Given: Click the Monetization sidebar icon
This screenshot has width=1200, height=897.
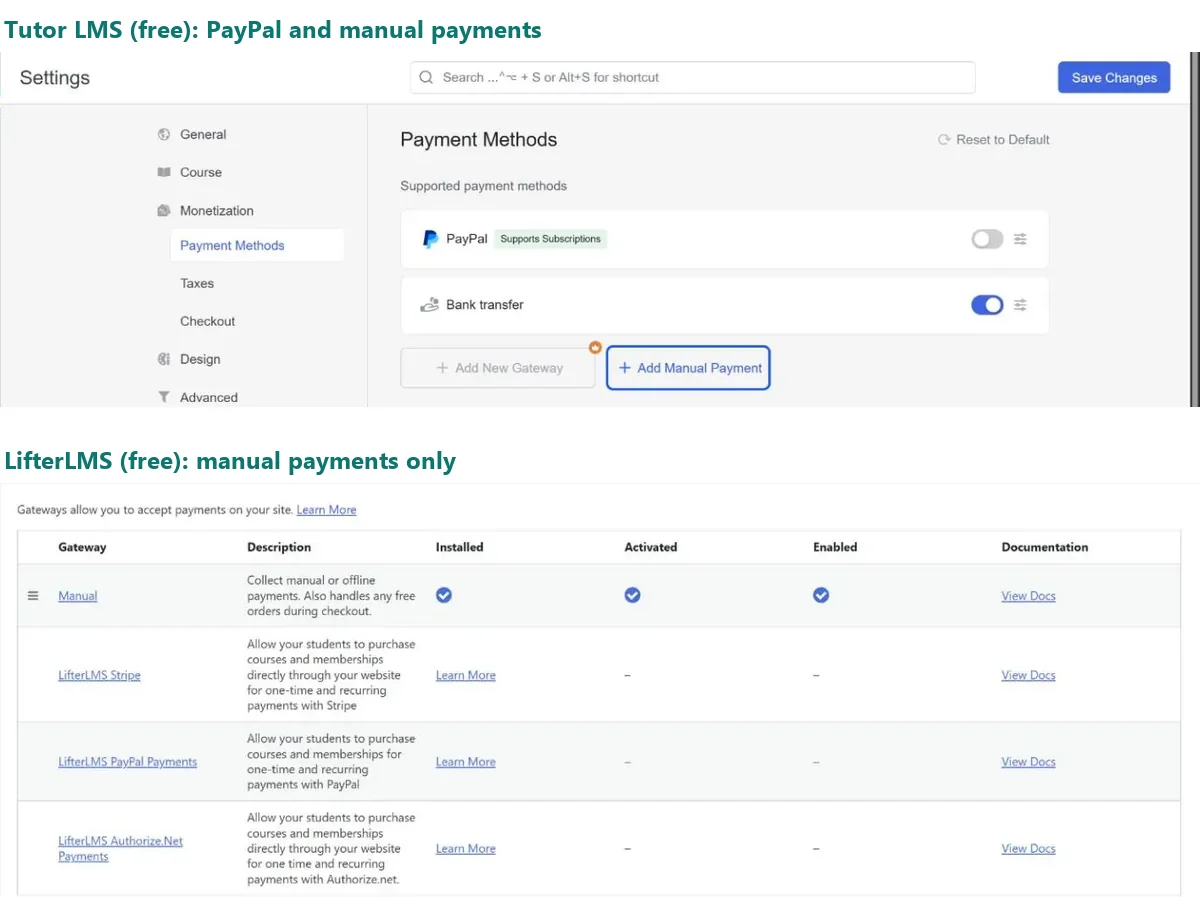Looking at the screenshot, I should point(164,210).
